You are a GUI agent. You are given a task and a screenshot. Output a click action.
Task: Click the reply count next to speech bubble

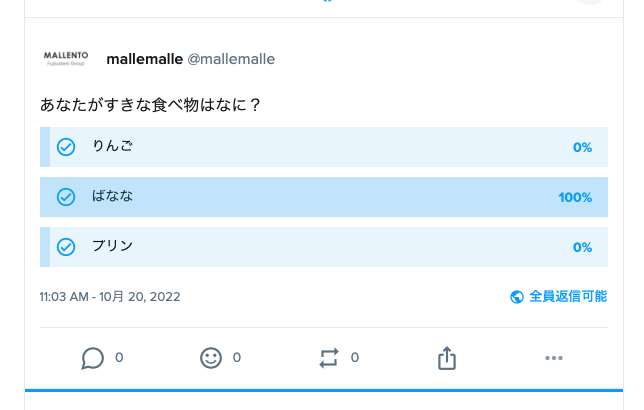pos(119,357)
